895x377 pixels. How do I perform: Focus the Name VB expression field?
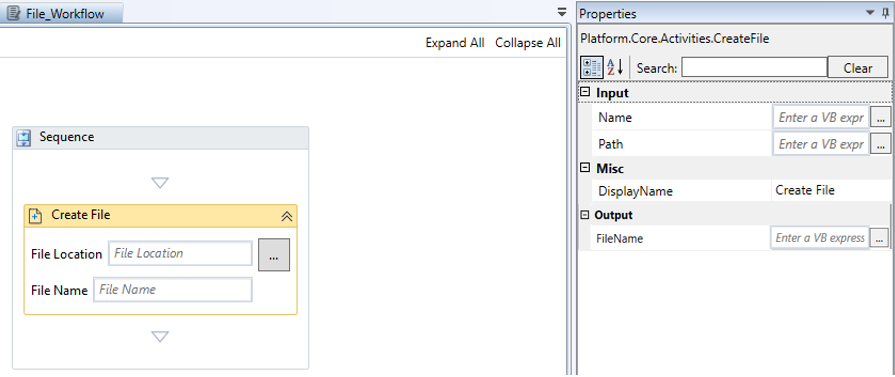pos(821,118)
